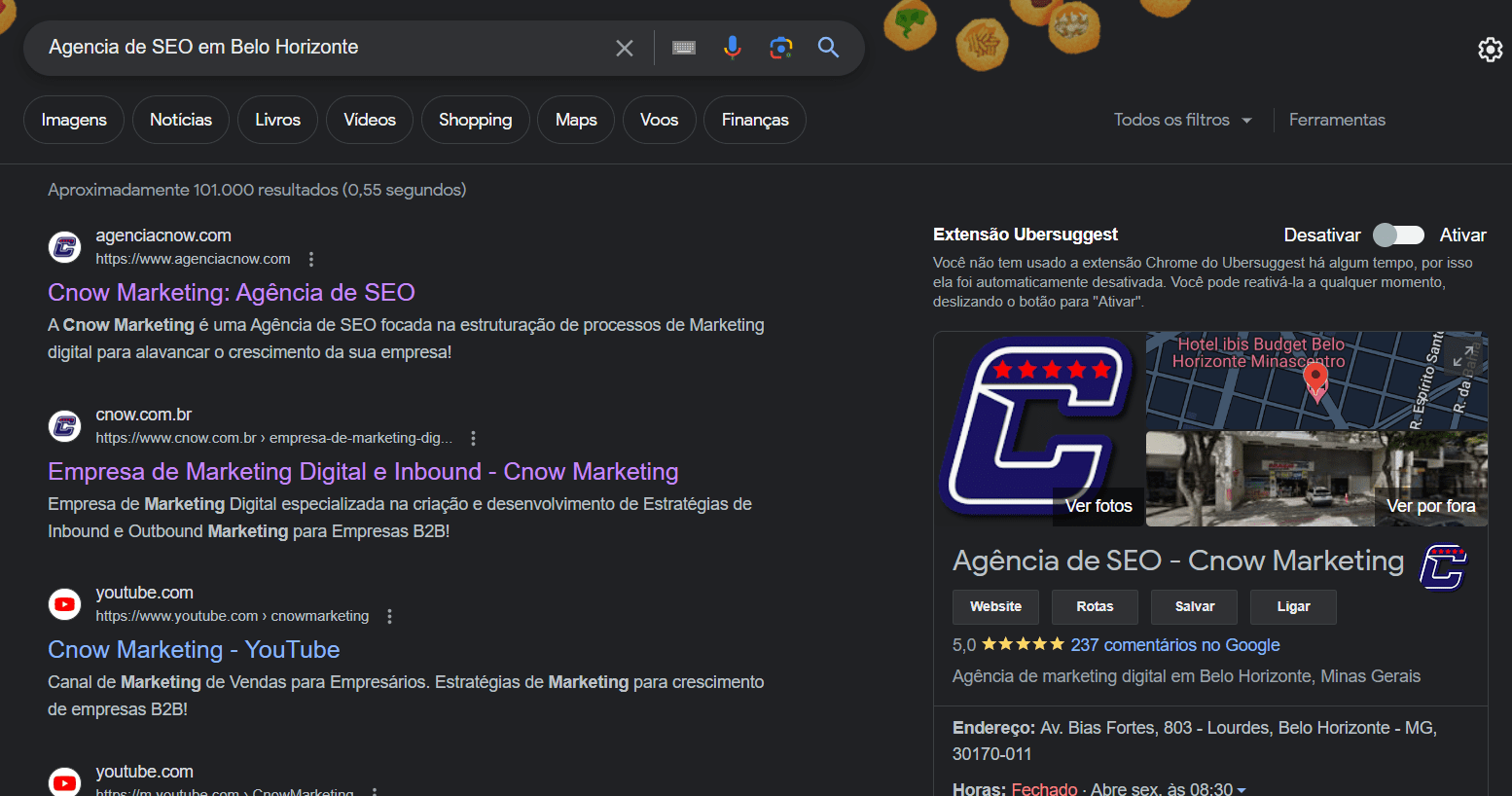Viewport: 1512px width, 796px height.
Task: Click the cnow.com.br empresa-de-marketing URL breadcrumb
Action: [273, 438]
